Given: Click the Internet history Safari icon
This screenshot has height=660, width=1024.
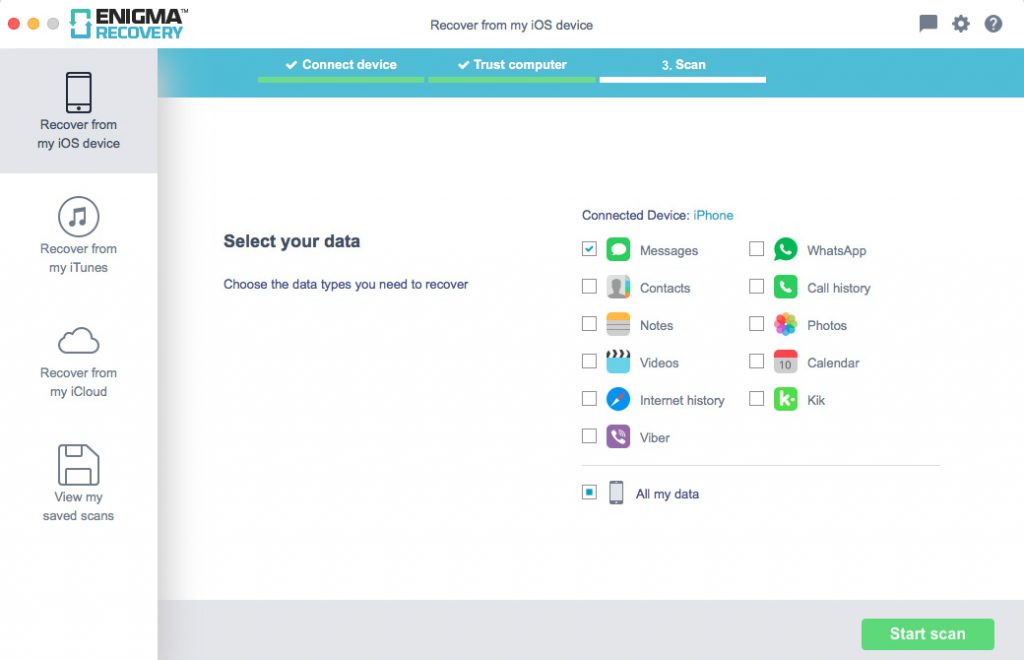Looking at the screenshot, I should point(618,400).
